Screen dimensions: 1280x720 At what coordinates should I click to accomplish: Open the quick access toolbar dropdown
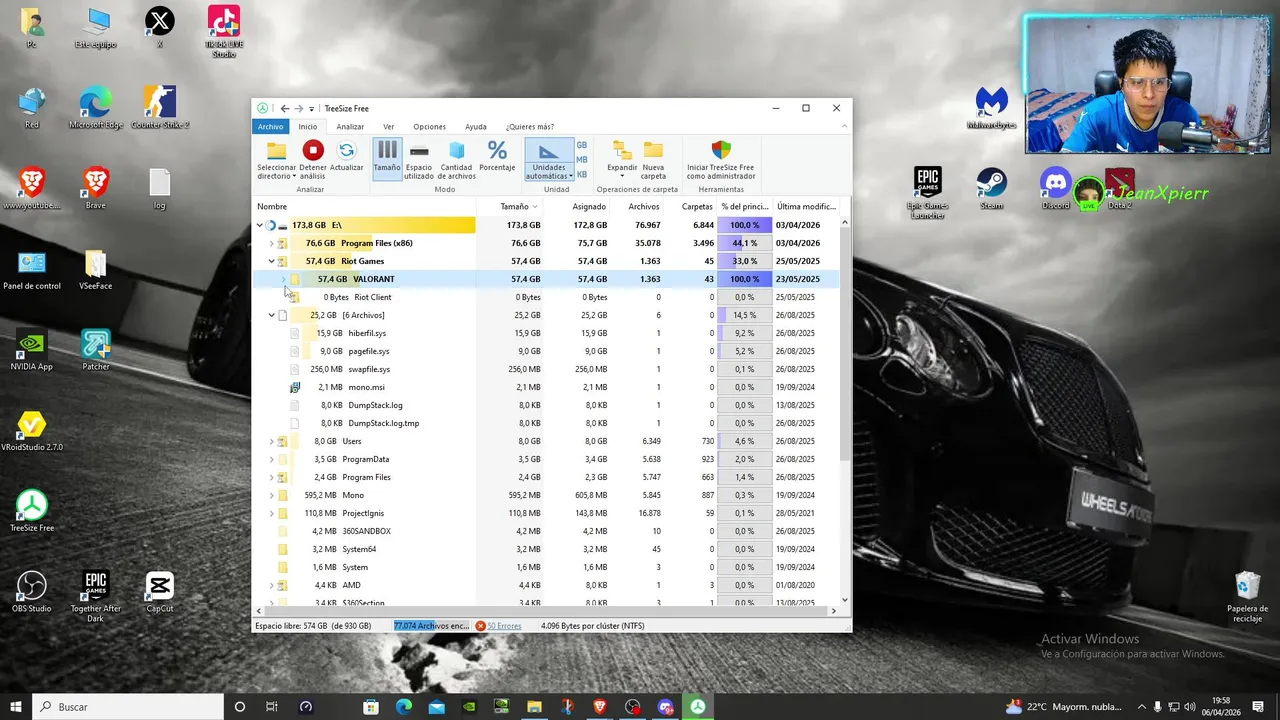(x=311, y=109)
